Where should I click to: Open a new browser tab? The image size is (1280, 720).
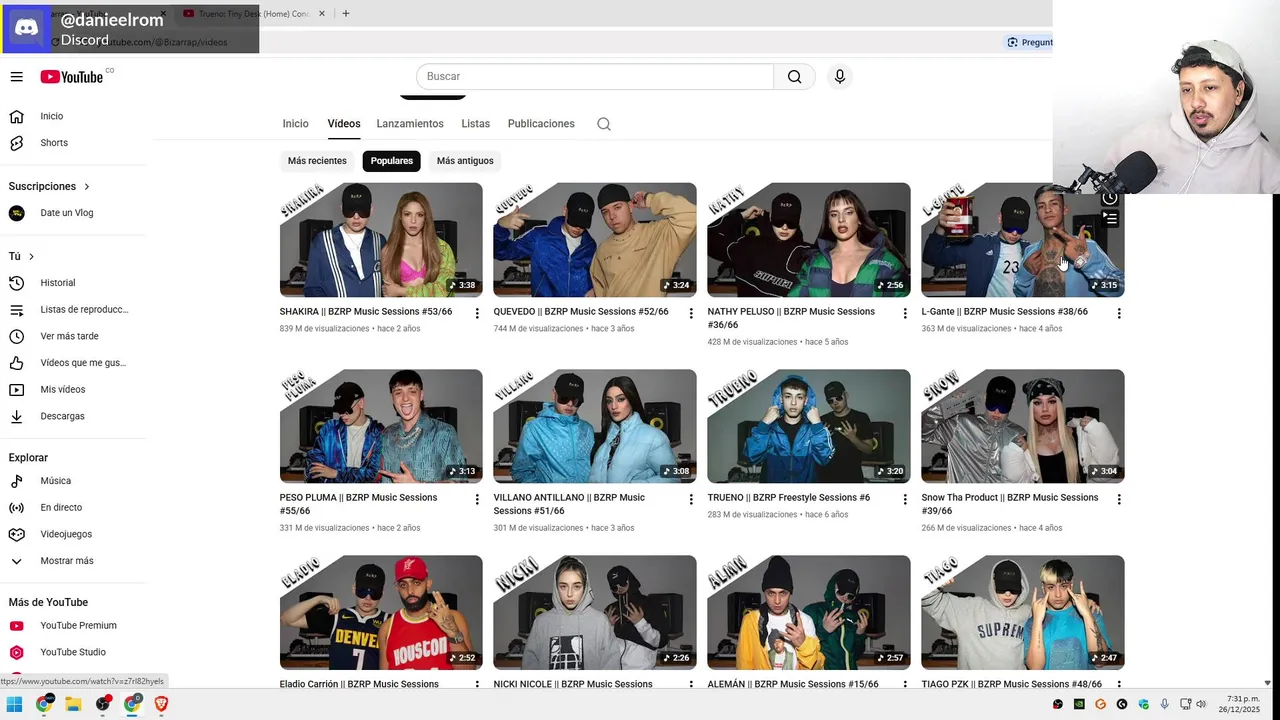(x=346, y=14)
